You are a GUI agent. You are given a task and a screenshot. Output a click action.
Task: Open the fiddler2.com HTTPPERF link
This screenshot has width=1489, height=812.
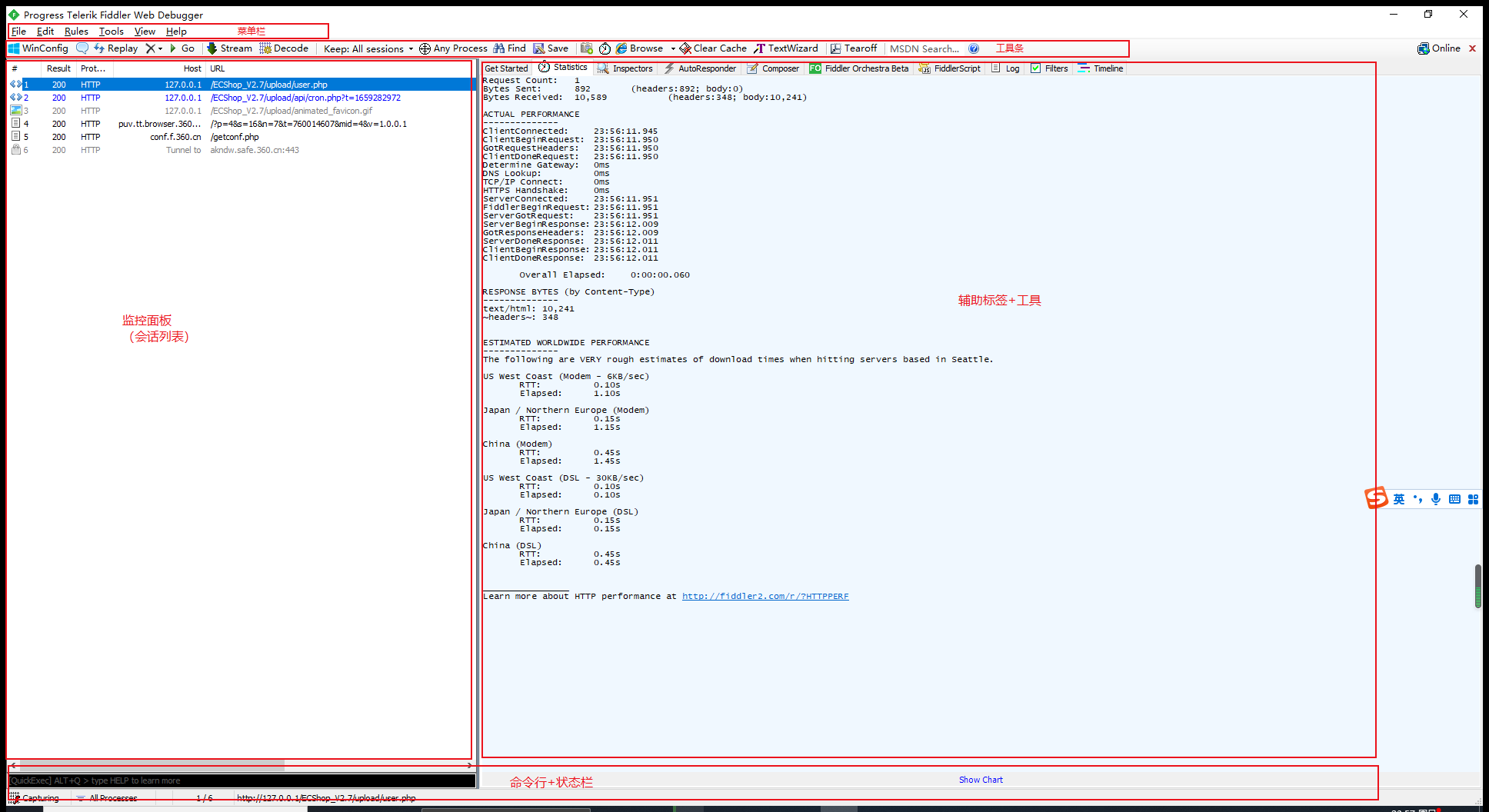tap(765, 596)
